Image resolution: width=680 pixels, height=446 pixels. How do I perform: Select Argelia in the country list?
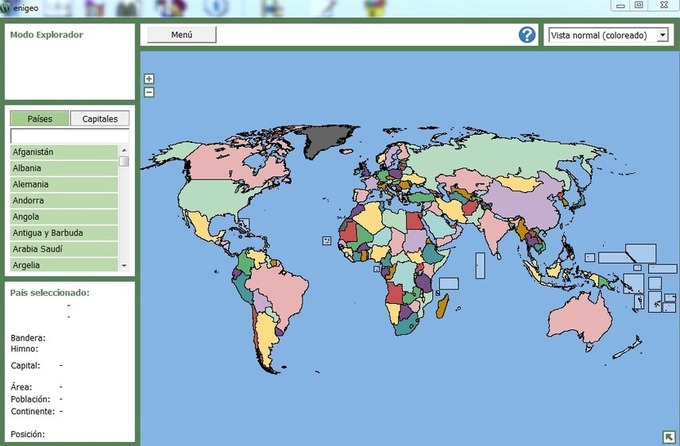click(x=64, y=265)
